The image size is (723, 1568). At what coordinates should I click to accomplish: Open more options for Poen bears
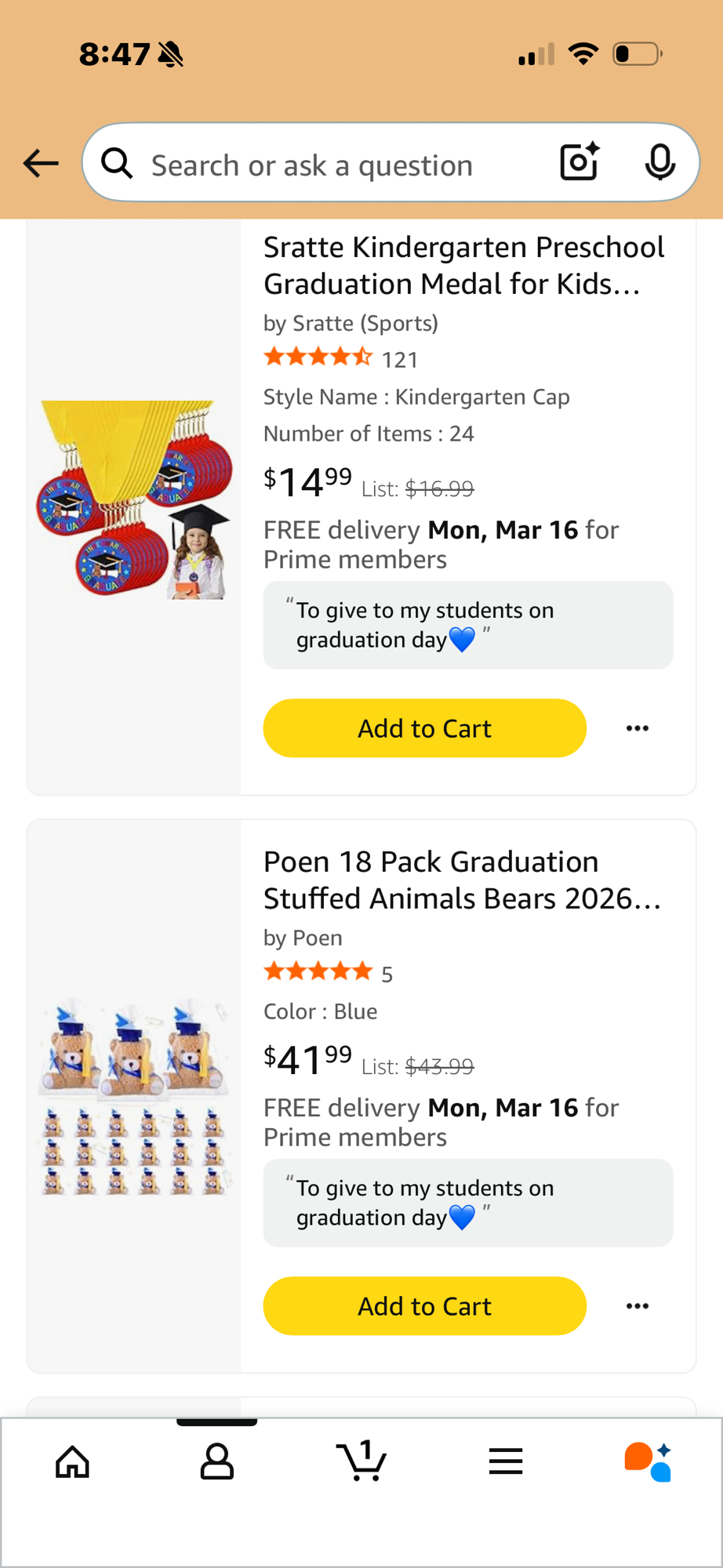[638, 1306]
